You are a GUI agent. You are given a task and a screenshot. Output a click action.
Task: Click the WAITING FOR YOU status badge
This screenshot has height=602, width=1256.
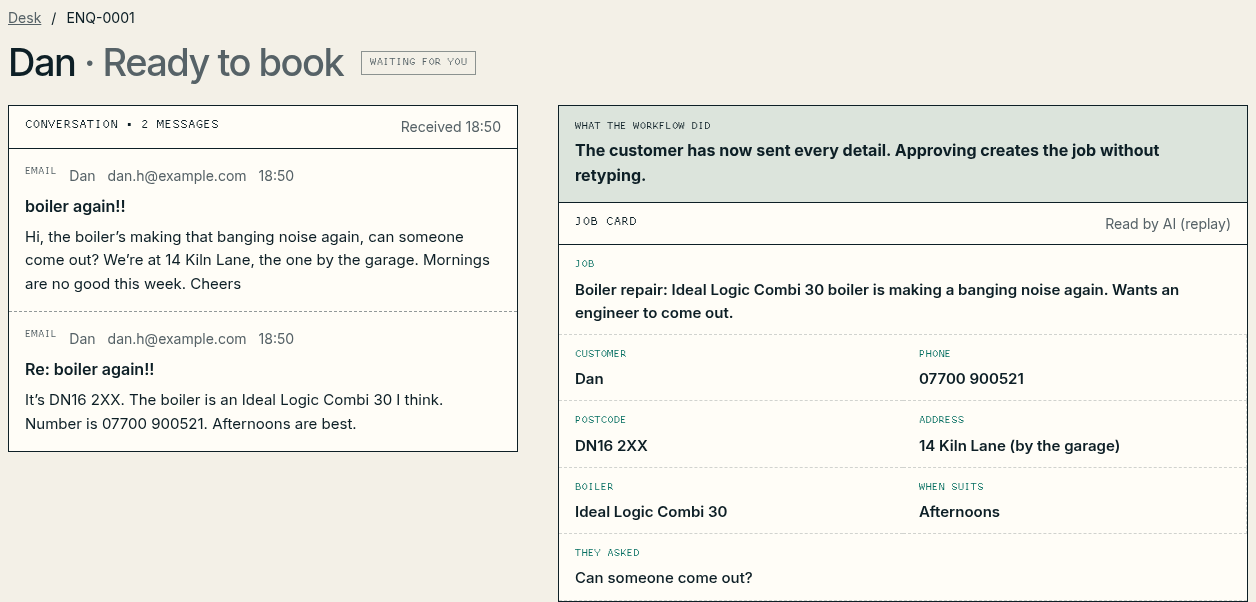(418, 62)
